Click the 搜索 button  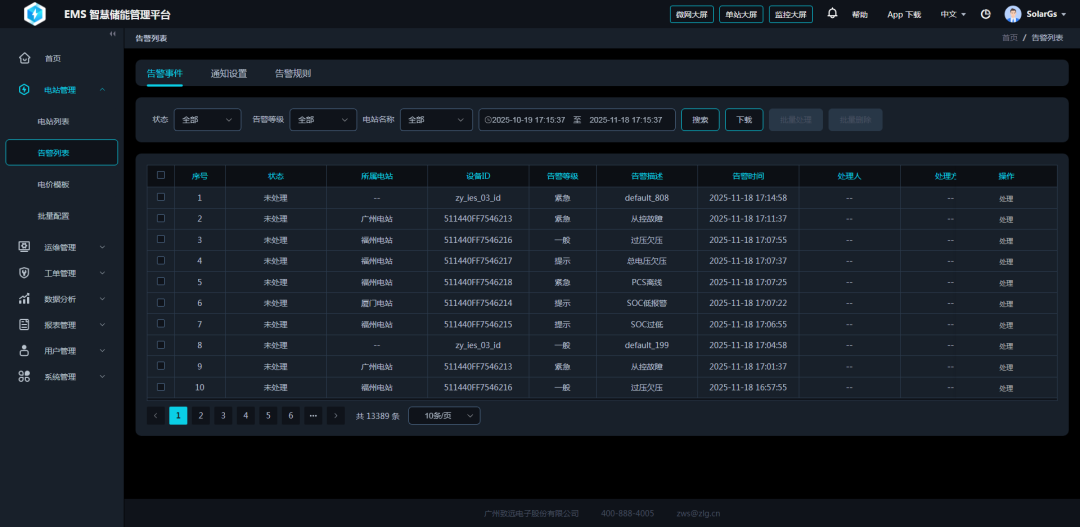pyautogui.click(x=700, y=120)
